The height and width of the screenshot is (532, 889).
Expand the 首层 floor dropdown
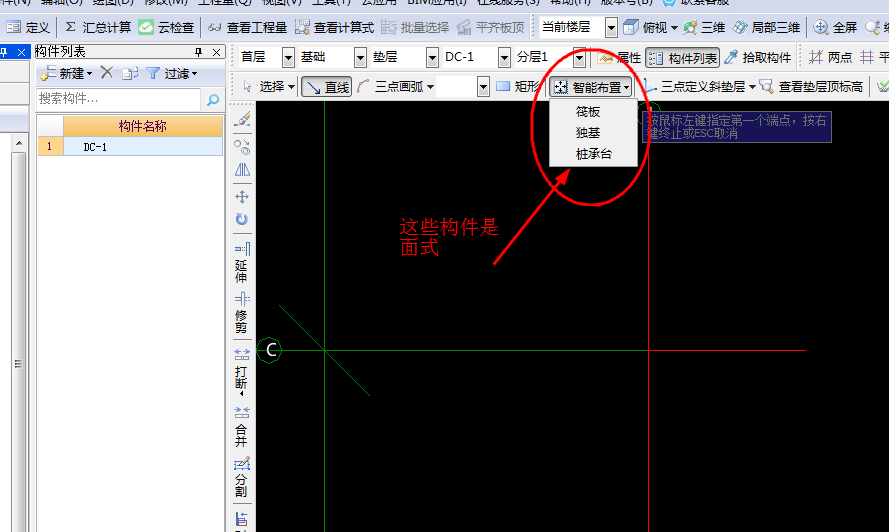(x=288, y=57)
